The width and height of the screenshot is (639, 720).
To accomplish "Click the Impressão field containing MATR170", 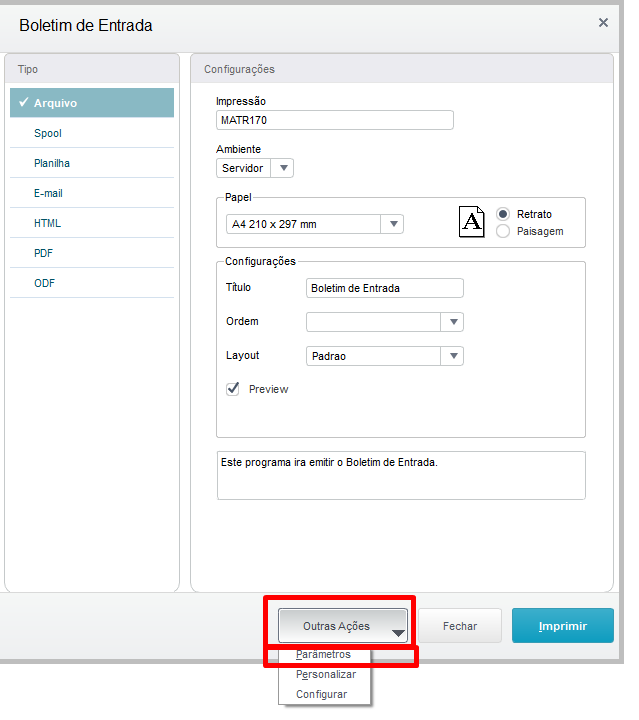I will tap(335, 120).
